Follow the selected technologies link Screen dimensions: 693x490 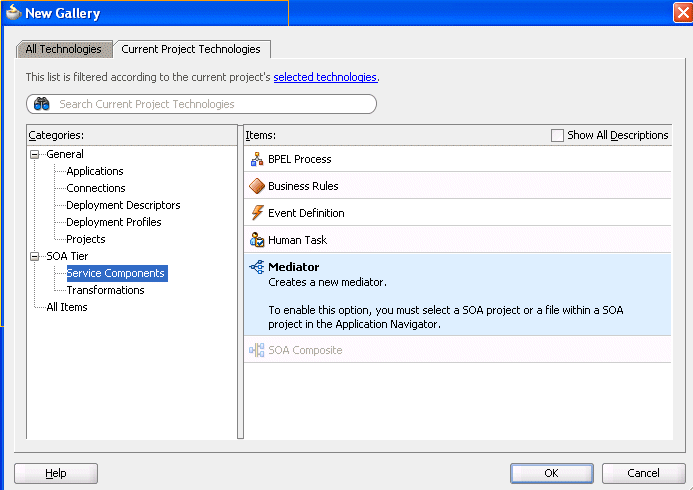pos(325,77)
